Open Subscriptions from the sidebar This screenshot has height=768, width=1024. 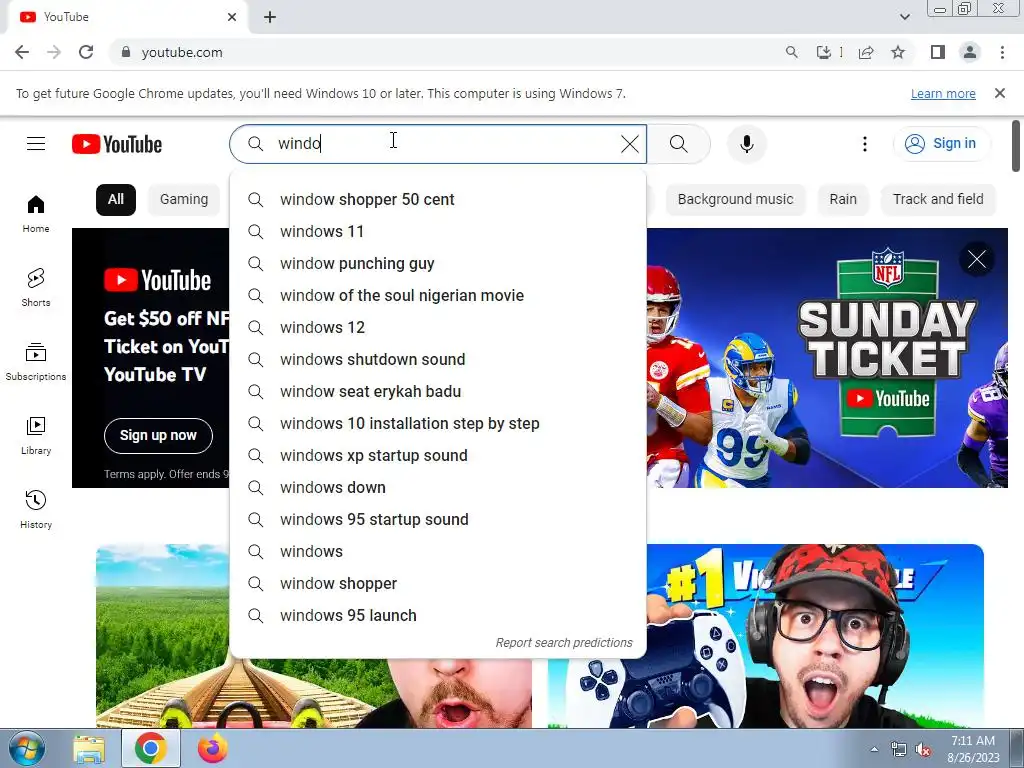(x=36, y=361)
